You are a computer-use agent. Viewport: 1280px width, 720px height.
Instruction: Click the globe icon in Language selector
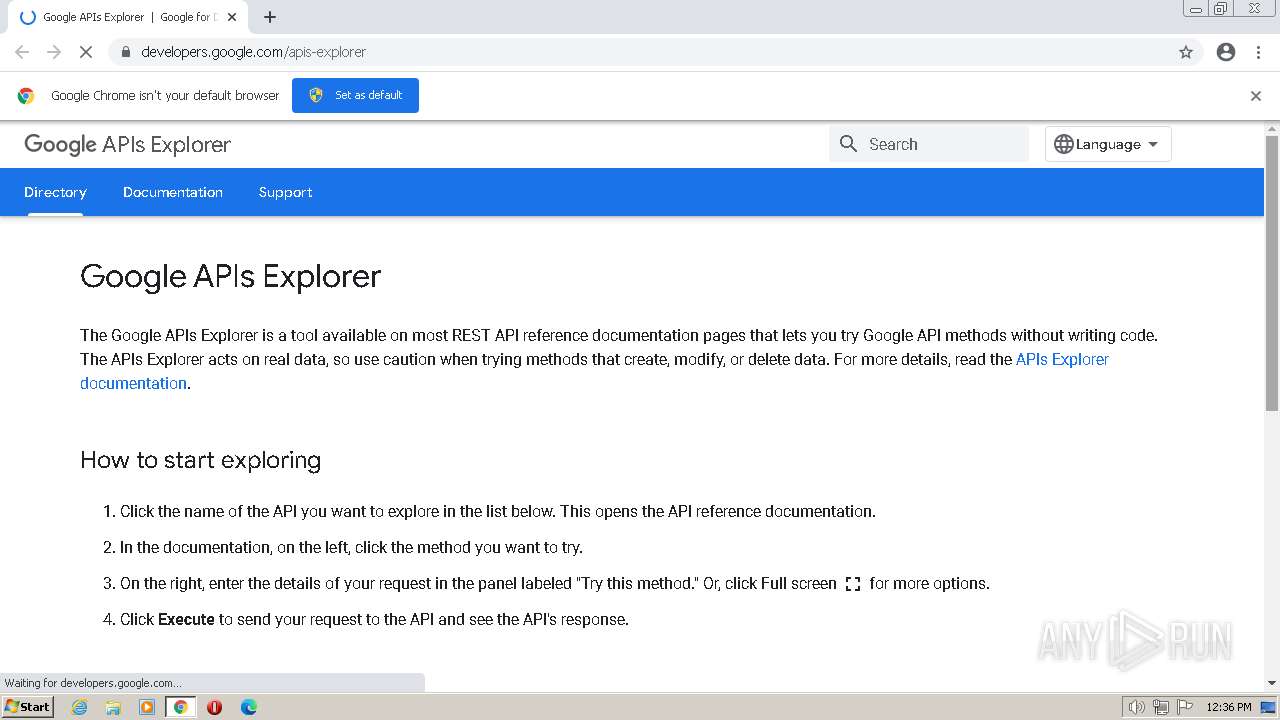[x=1064, y=144]
